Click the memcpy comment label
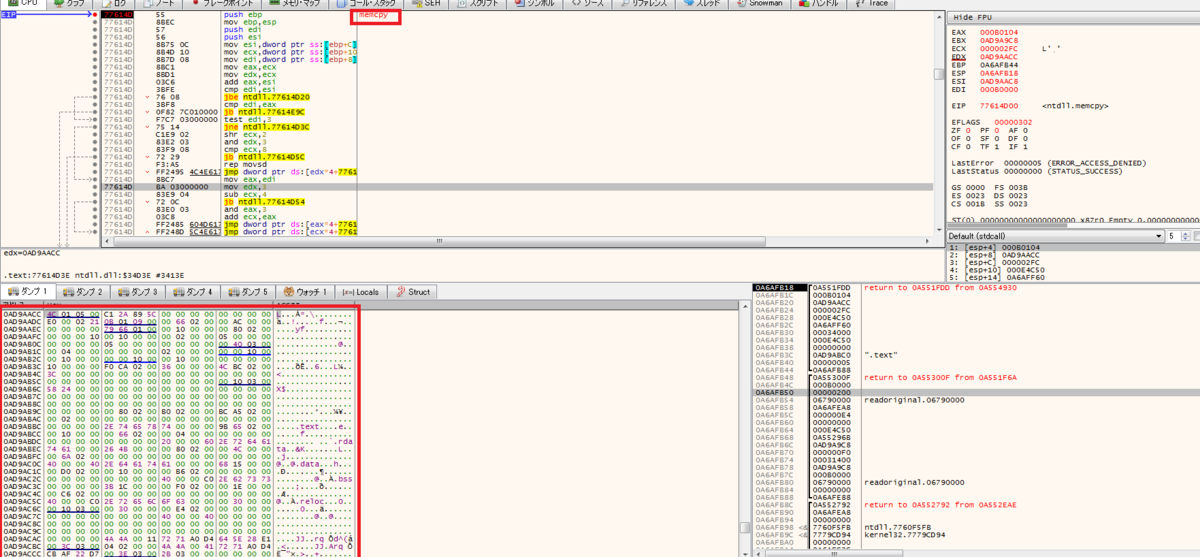 [373, 16]
